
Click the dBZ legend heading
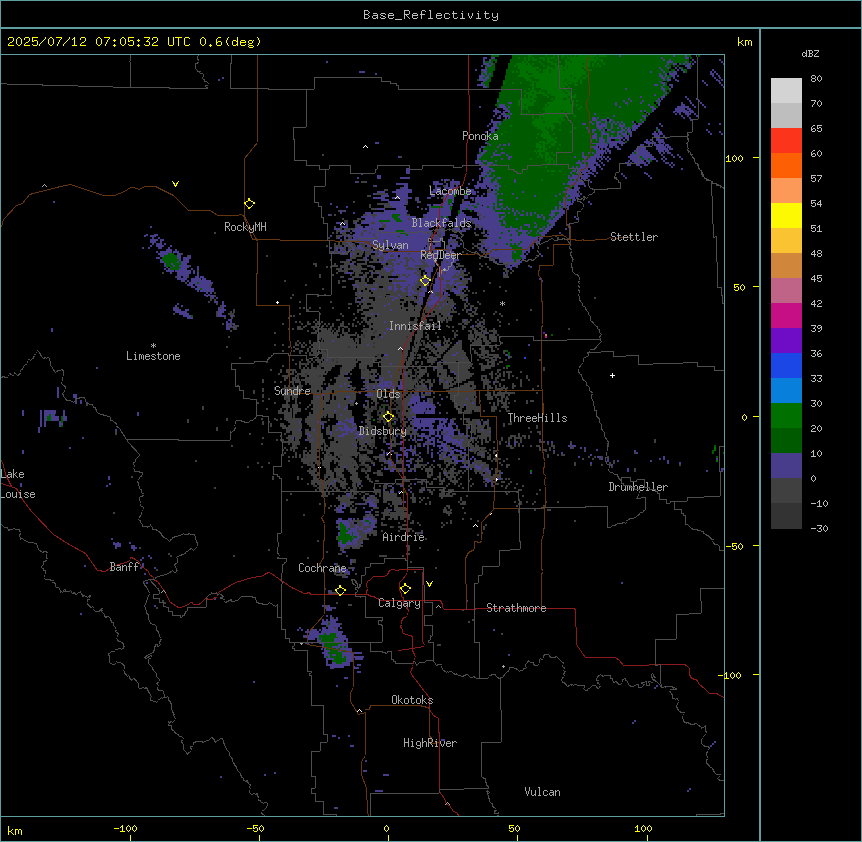(810, 54)
